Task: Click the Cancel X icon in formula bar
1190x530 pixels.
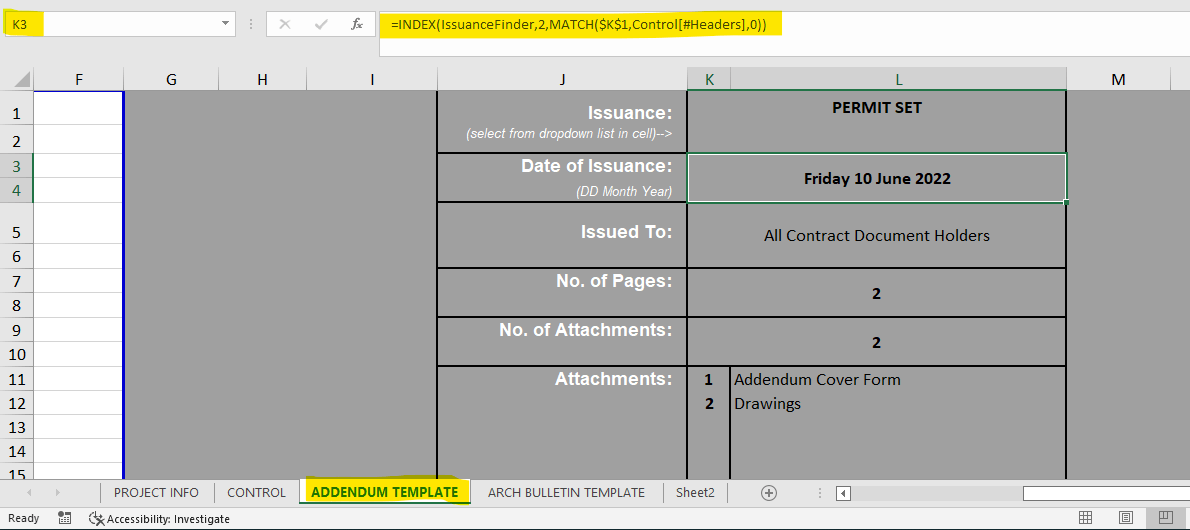Action: (285, 24)
